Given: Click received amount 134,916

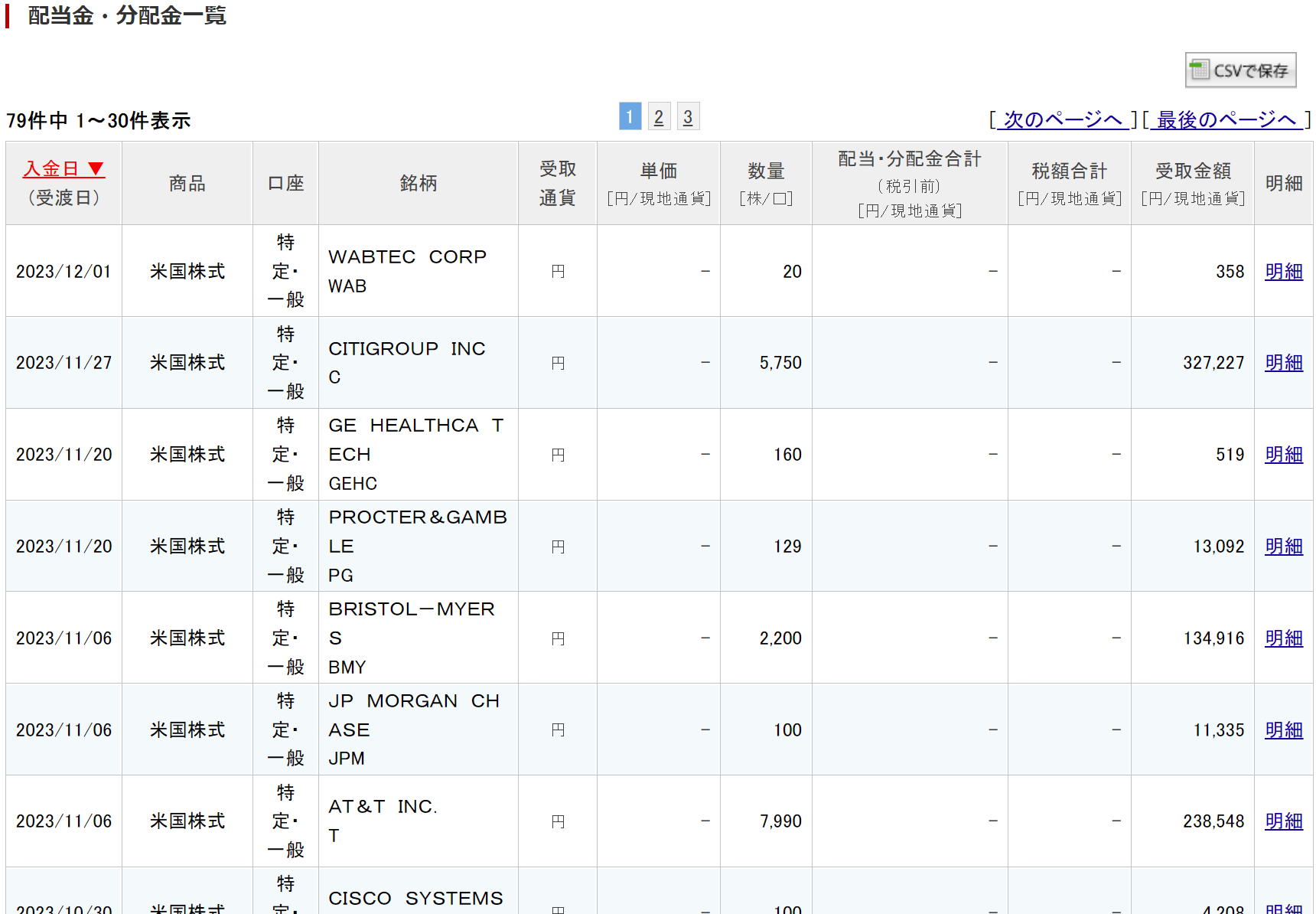Looking at the screenshot, I should 1213,638.
